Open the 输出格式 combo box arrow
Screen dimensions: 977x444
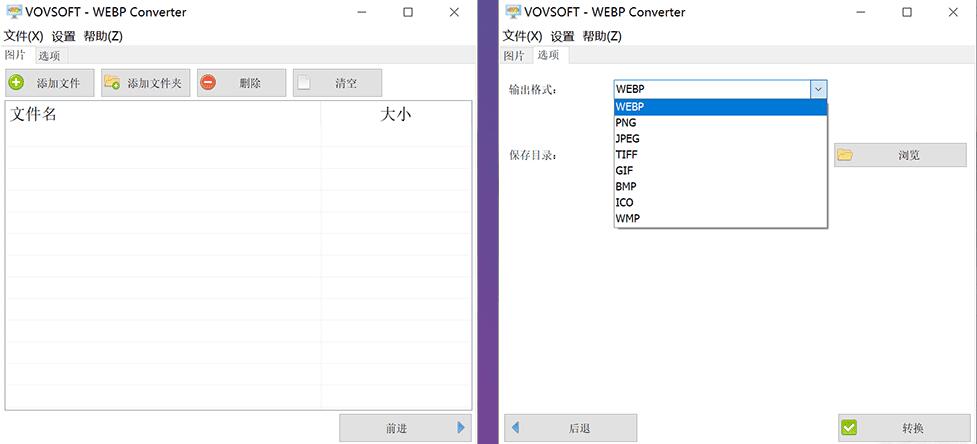pyautogui.click(x=819, y=90)
